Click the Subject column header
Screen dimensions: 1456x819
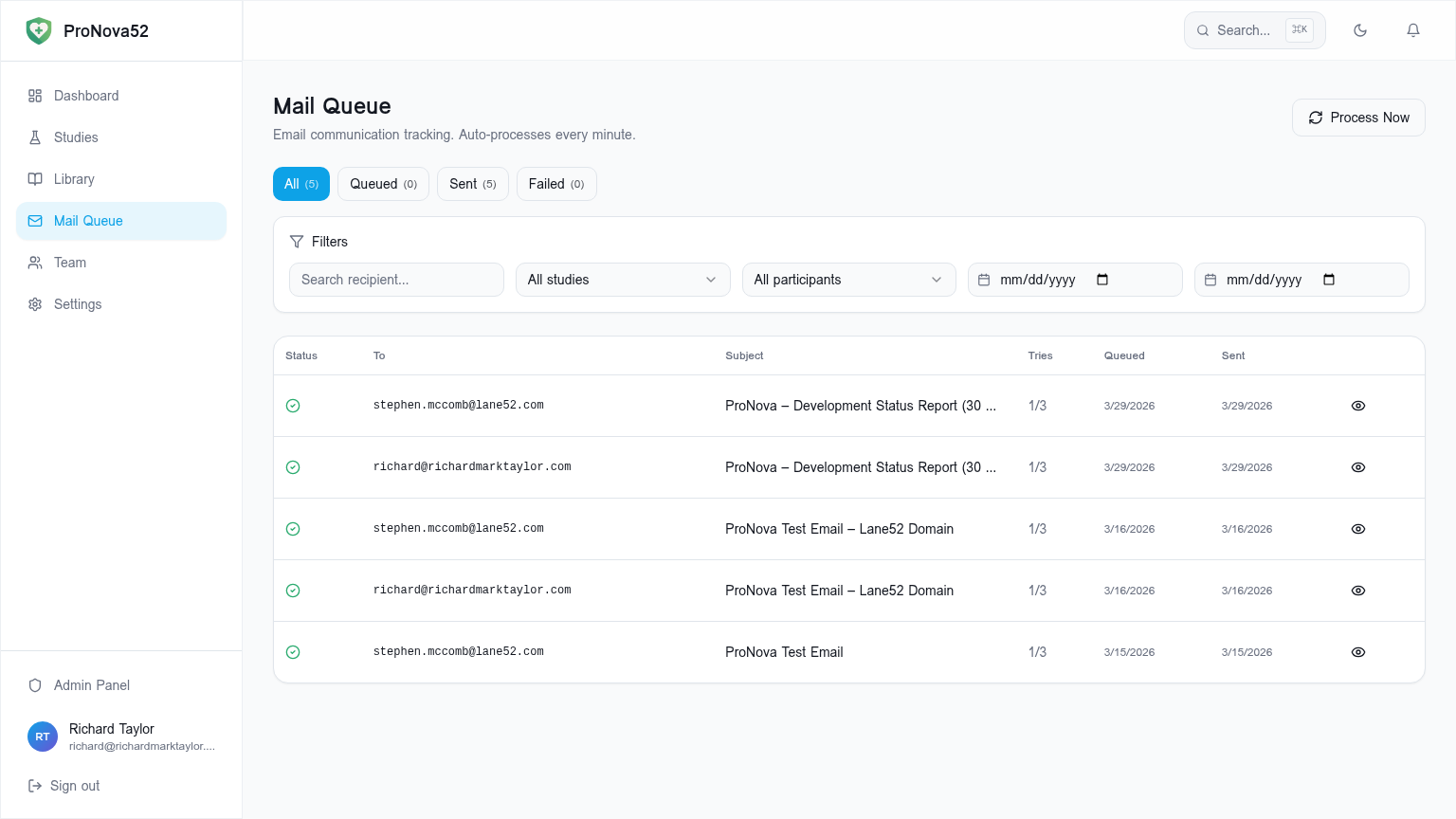tap(744, 355)
